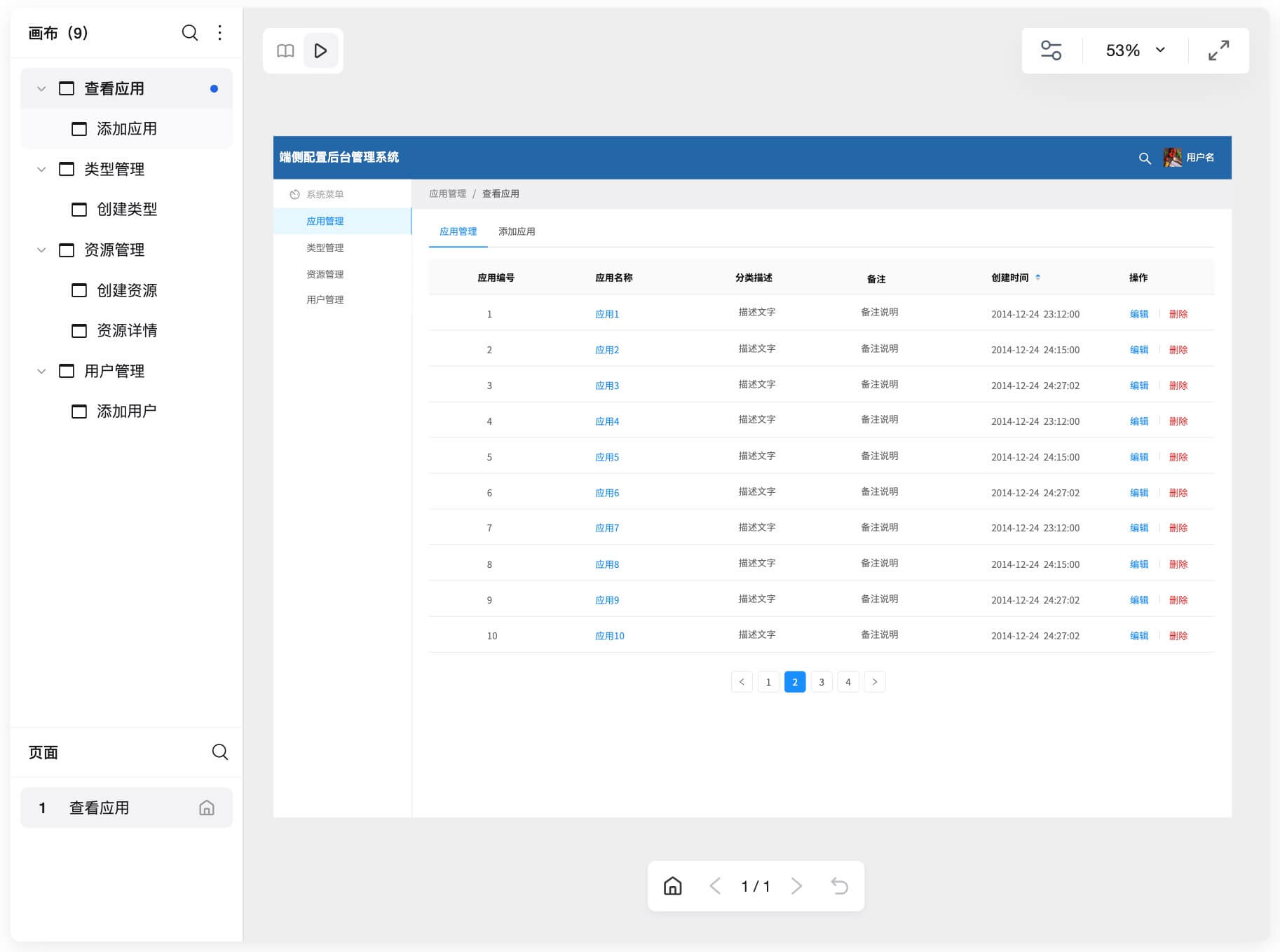Go to pagination page 1

coord(768,682)
